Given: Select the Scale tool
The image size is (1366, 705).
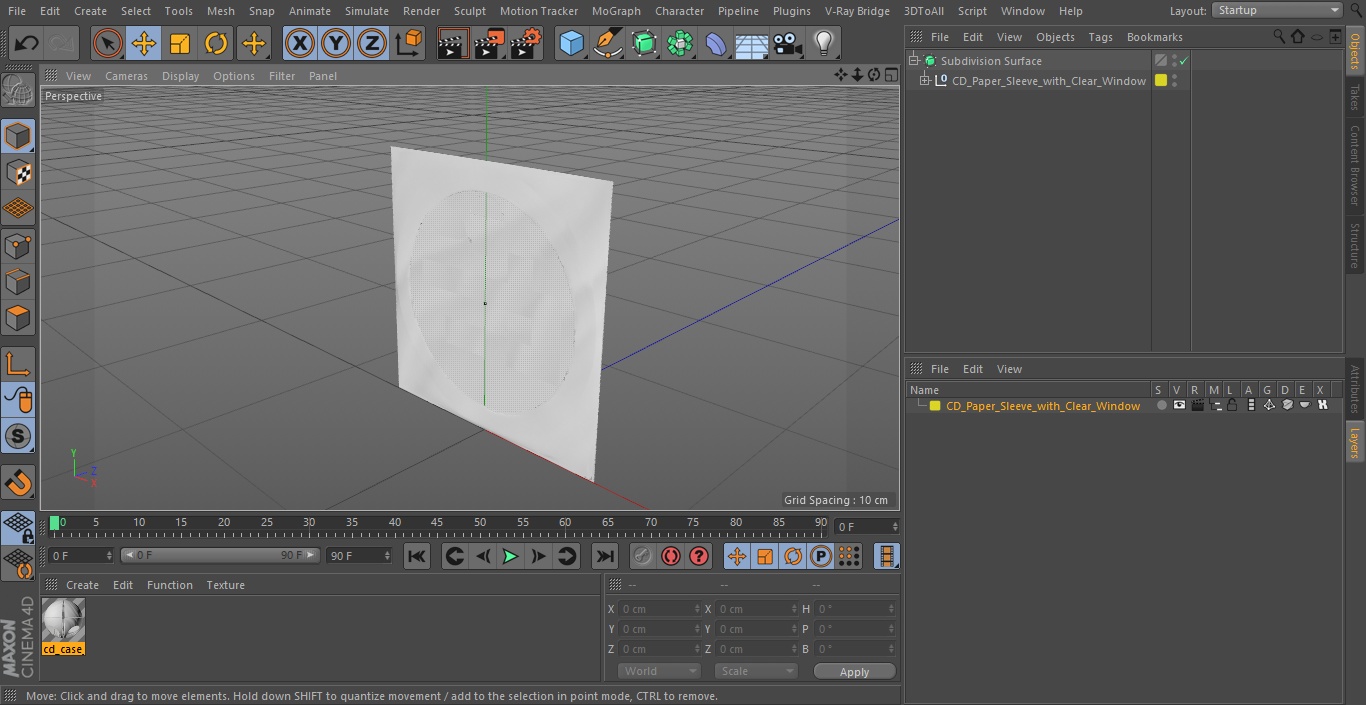Looking at the screenshot, I should 180,43.
